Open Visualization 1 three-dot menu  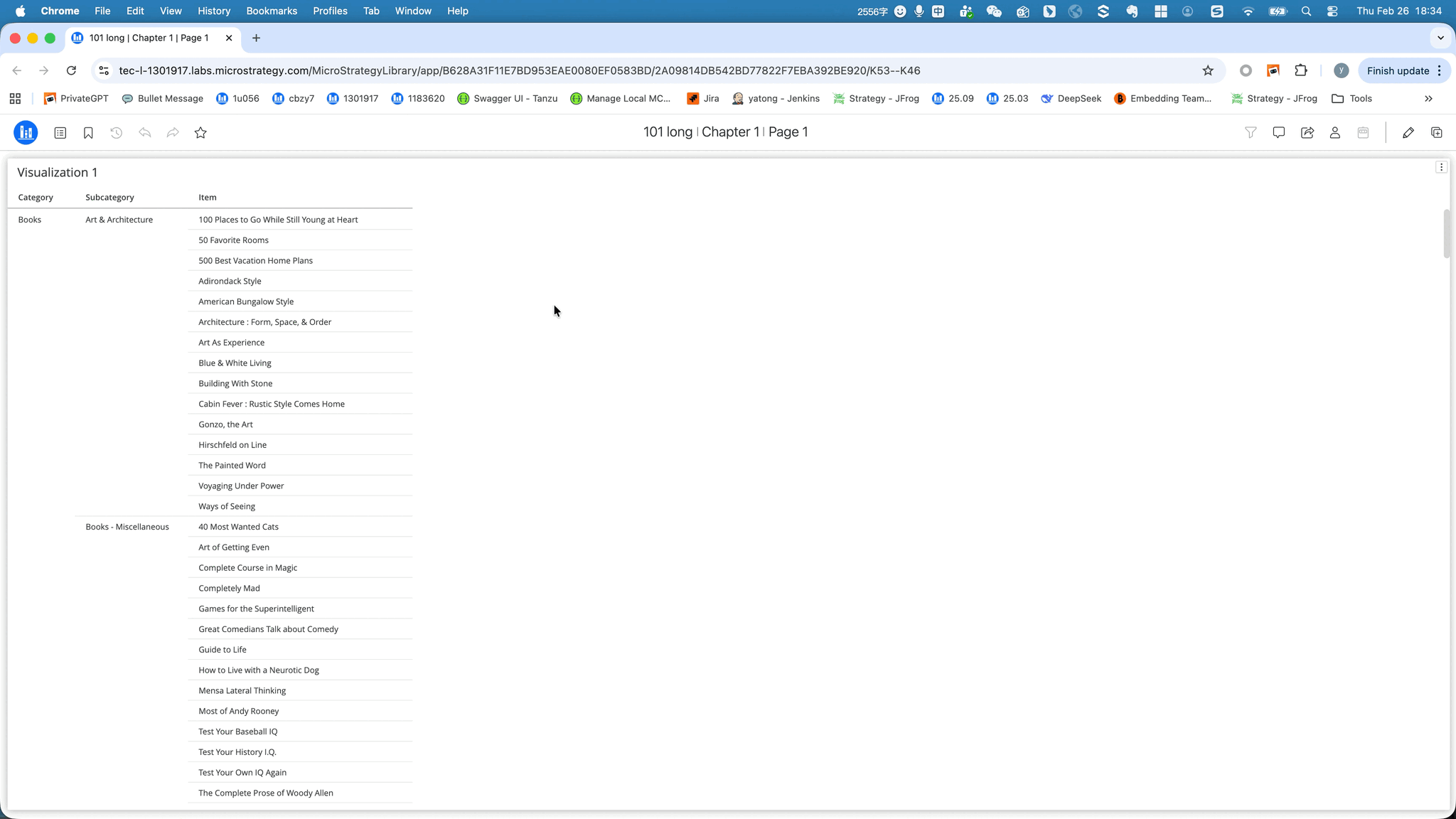[1441, 167]
